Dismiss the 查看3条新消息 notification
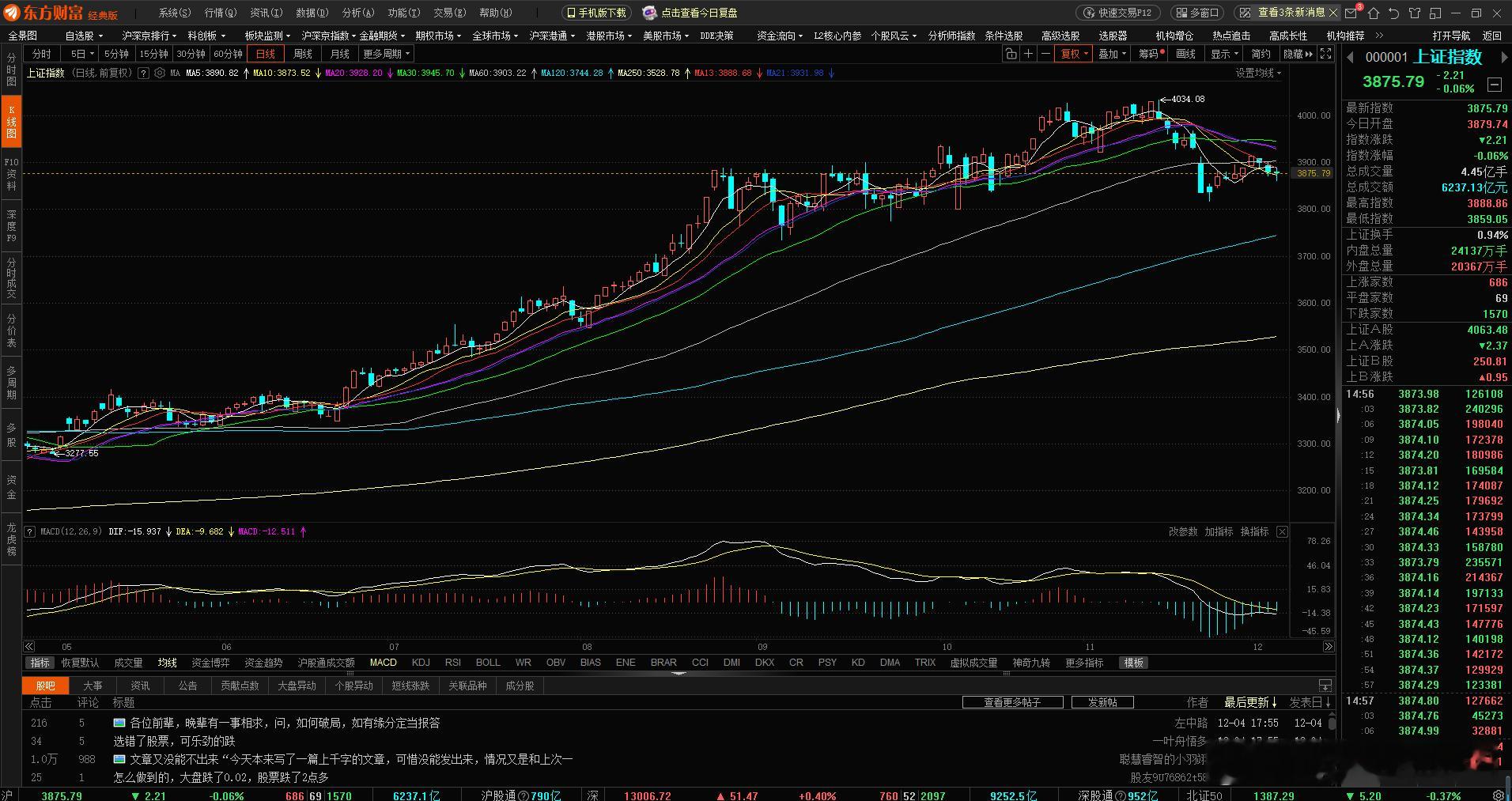This screenshot has height=801, width=1512. pyautogui.click(x=1333, y=13)
